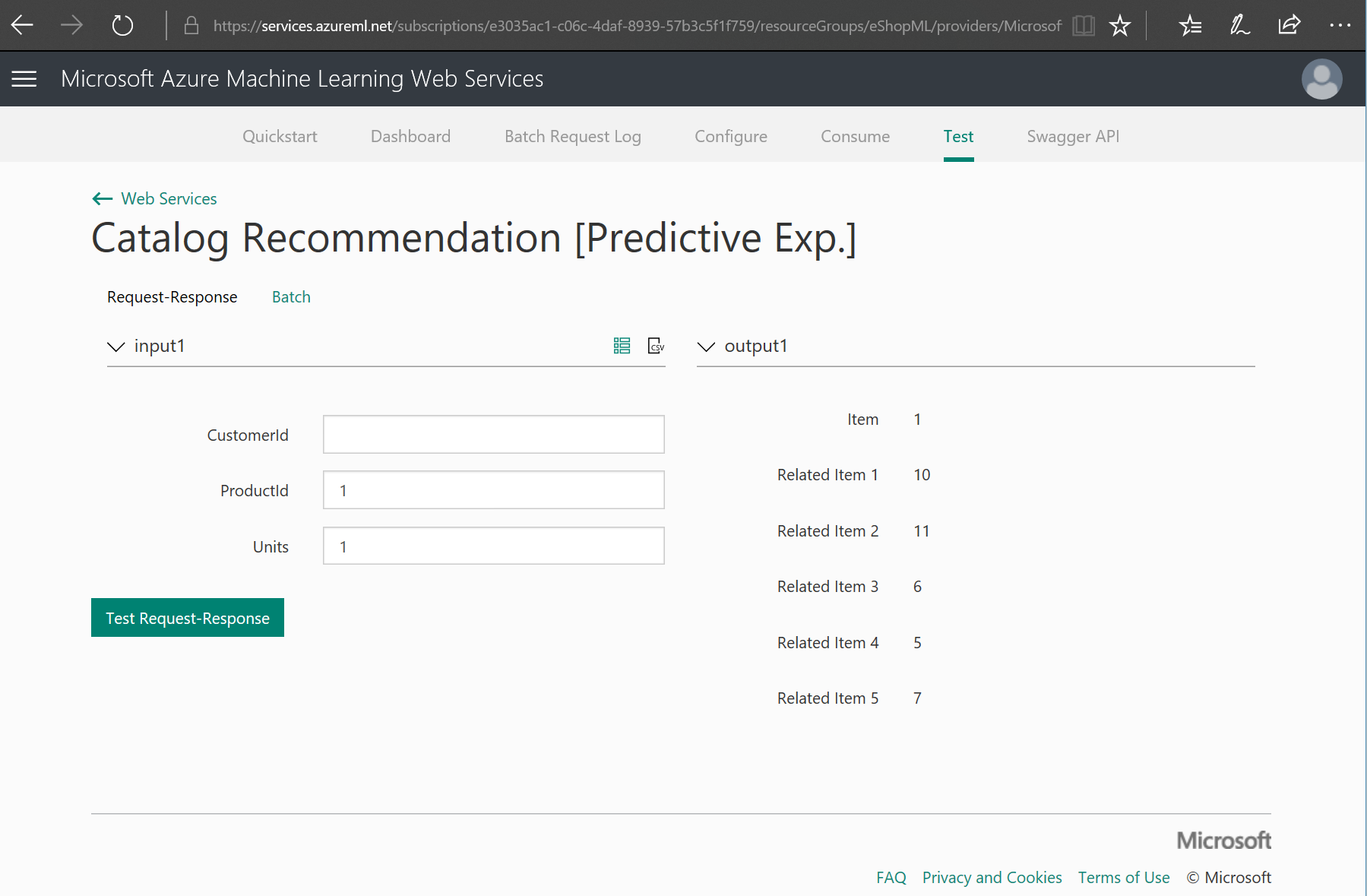Switch to the Dashboard tab

click(410, 137)
